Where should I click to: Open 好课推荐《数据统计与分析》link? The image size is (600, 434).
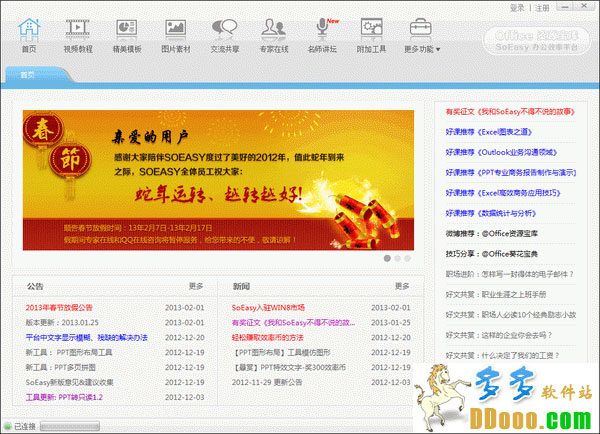(491, 213)
